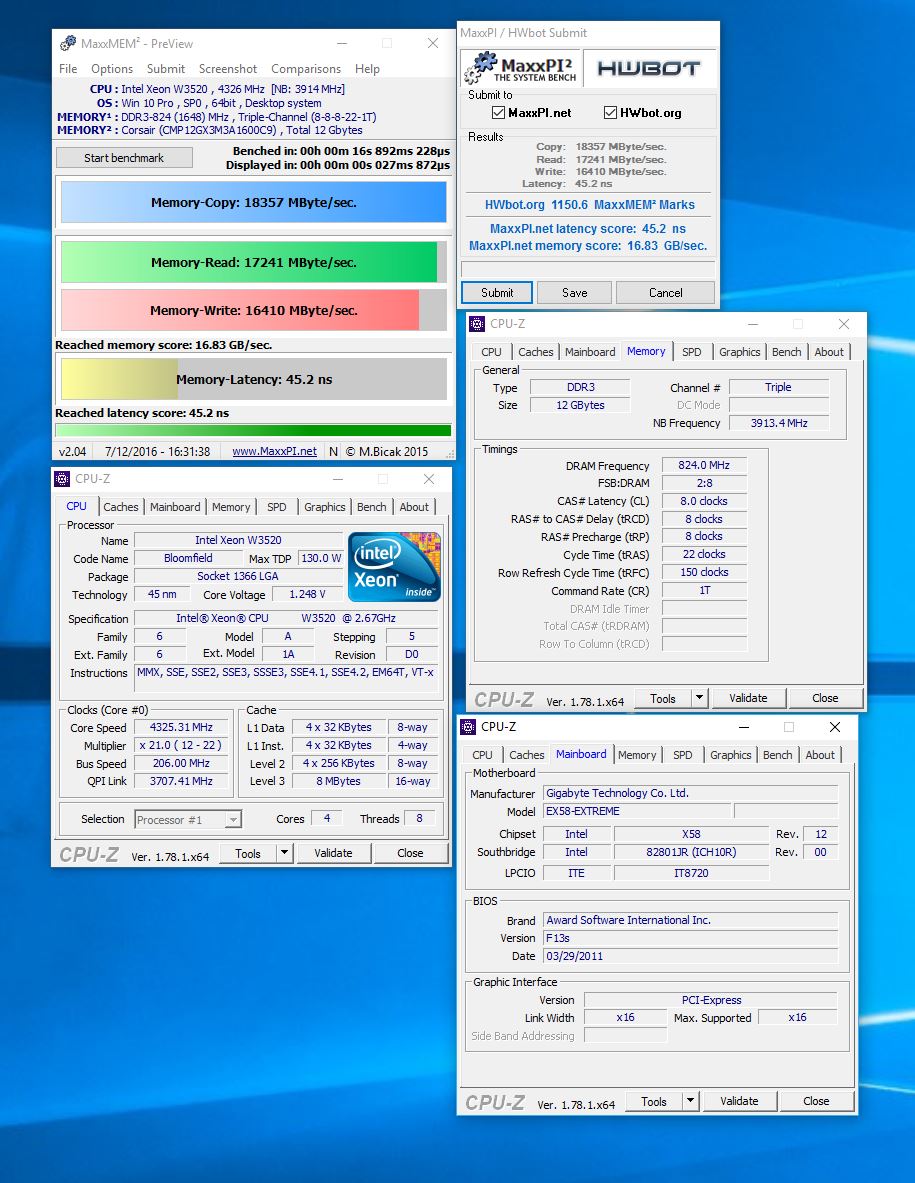Select Memory tab in CPU-Z Mainboard window

click(637, 754)
